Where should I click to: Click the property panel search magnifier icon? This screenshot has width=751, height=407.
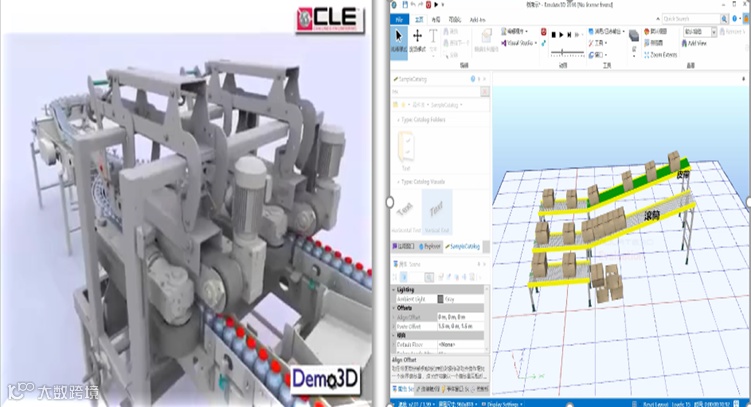[x=429, y=277]
